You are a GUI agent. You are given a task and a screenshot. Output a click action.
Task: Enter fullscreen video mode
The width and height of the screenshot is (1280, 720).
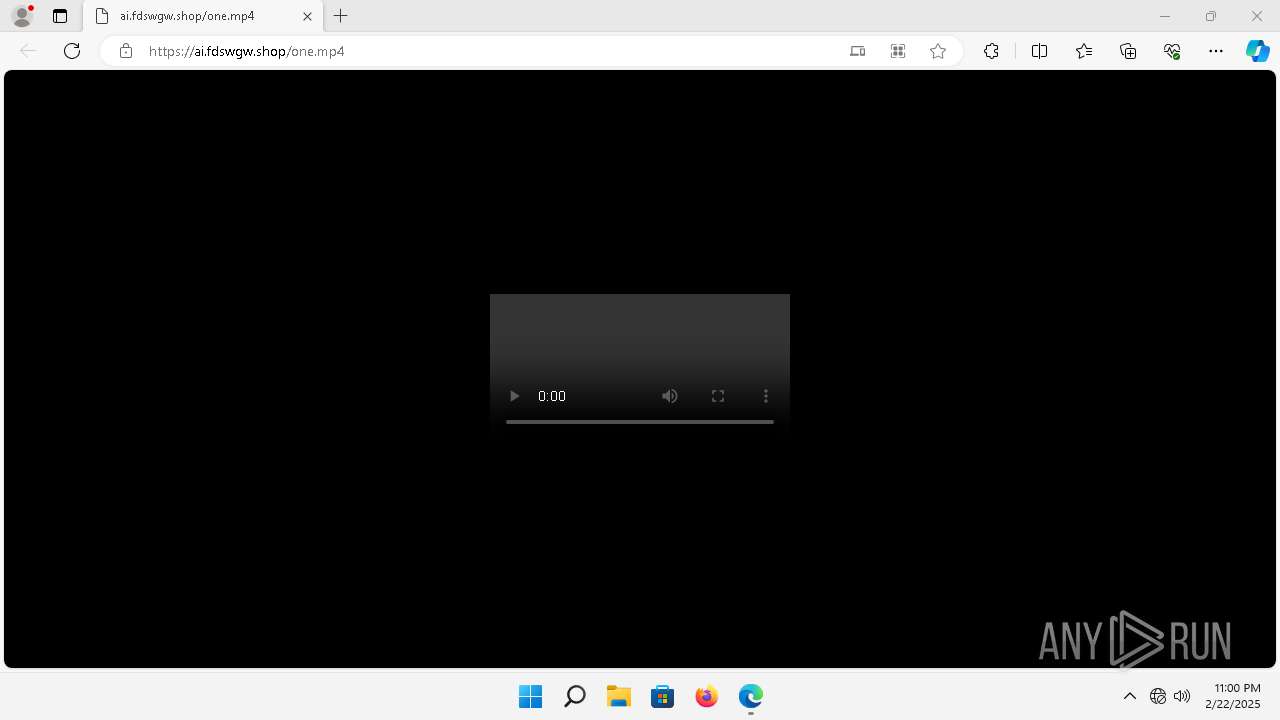click(x=718, y=396)
